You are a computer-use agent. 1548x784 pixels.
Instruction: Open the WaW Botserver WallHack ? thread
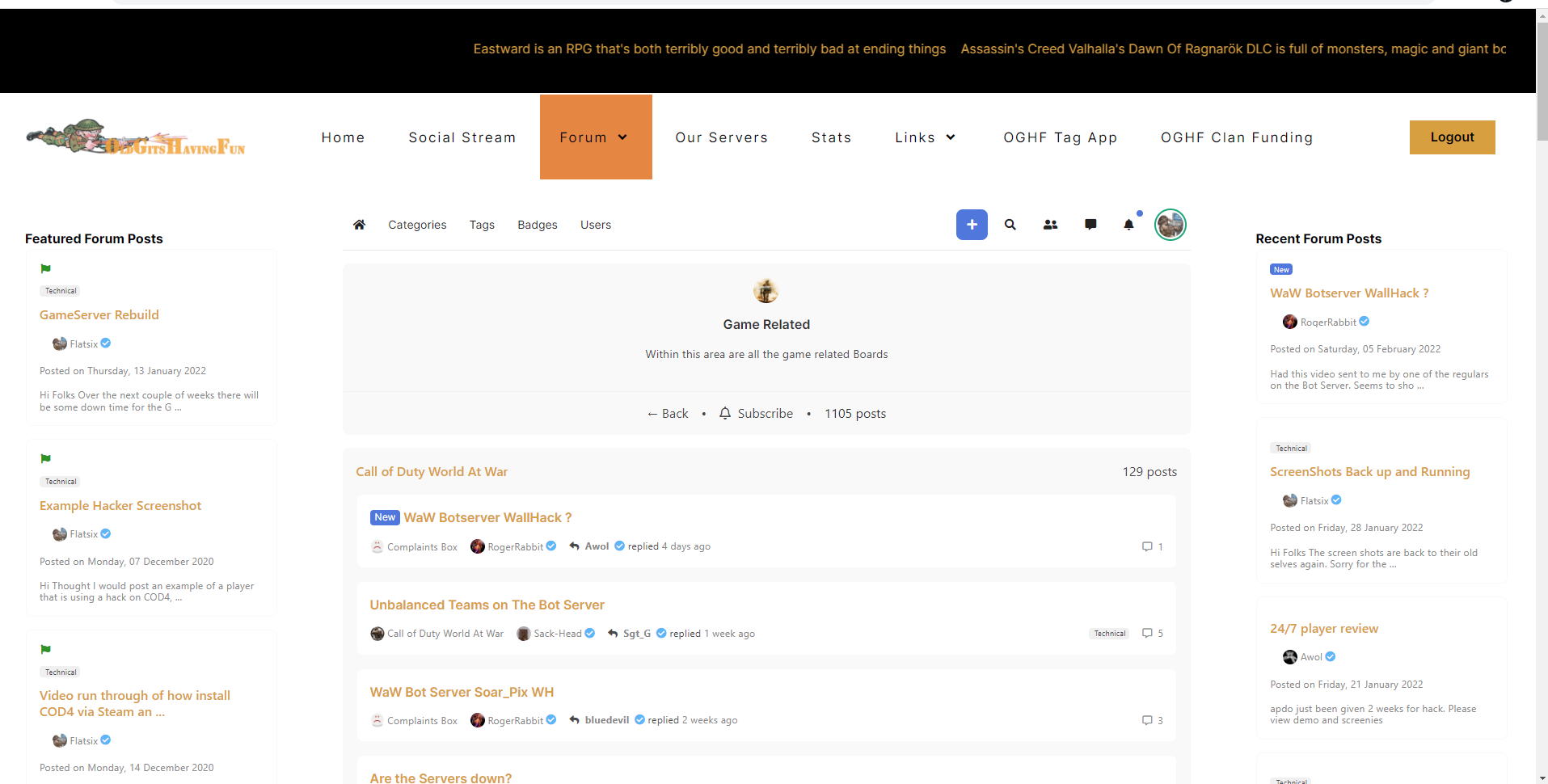point(487,517)
